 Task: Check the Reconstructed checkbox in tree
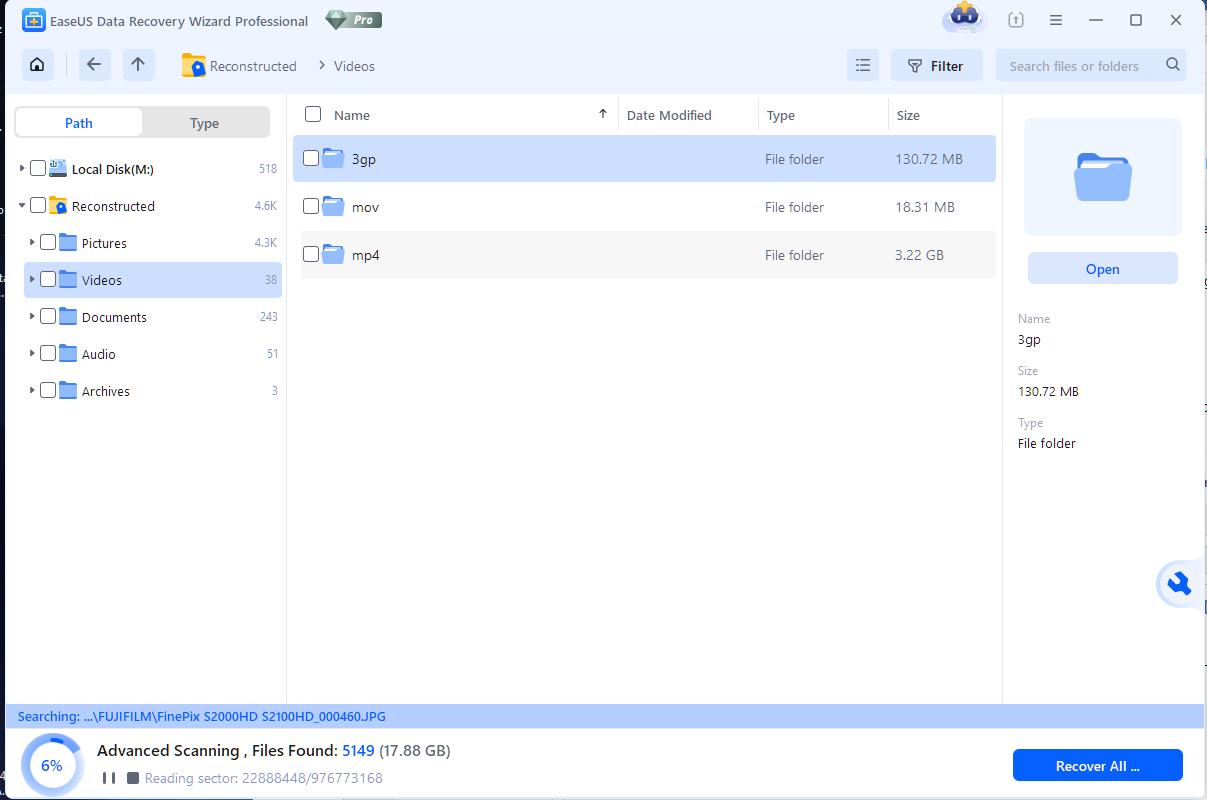[x=38, y=205]
